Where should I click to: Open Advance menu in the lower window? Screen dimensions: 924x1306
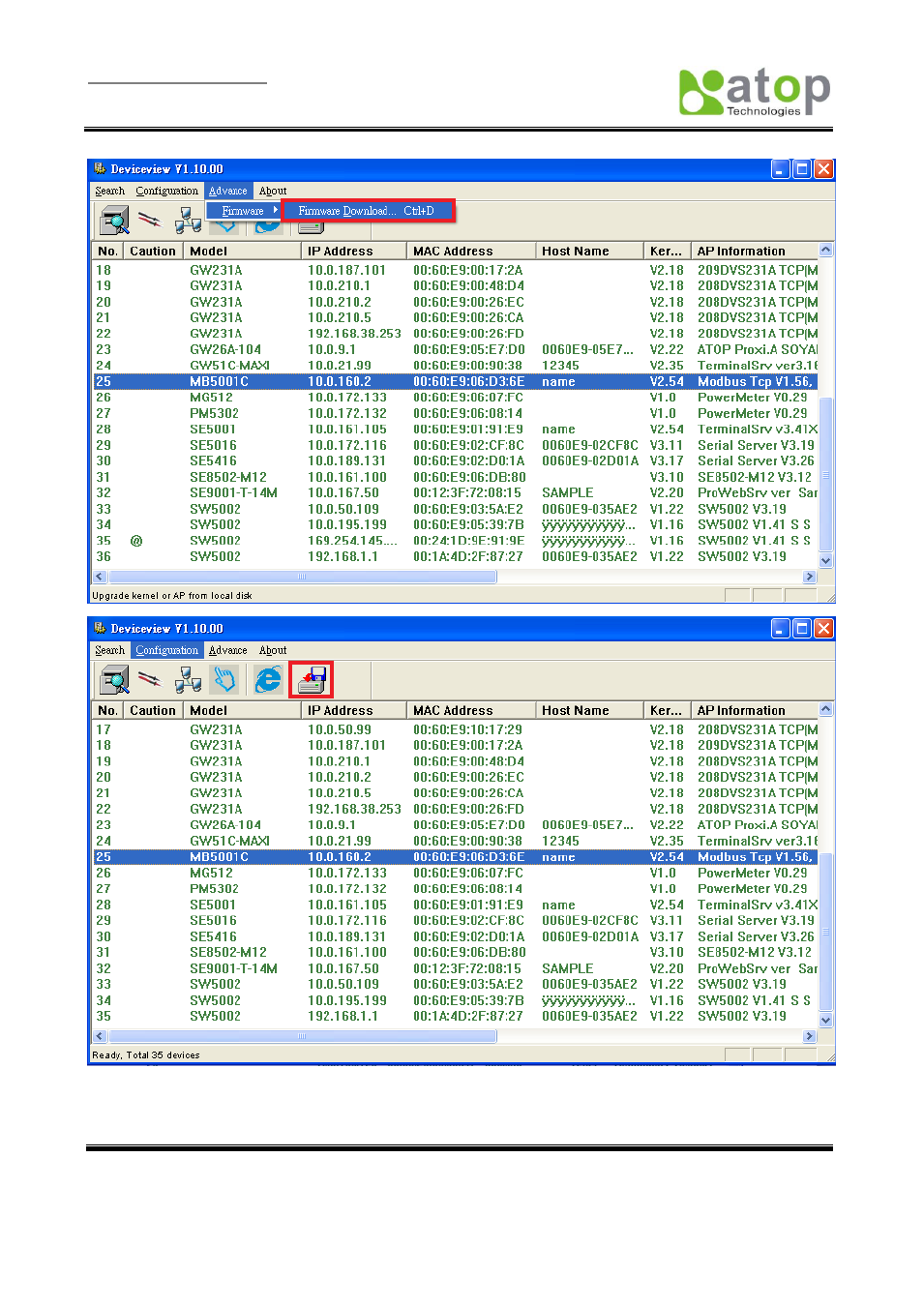click(228, 650)
